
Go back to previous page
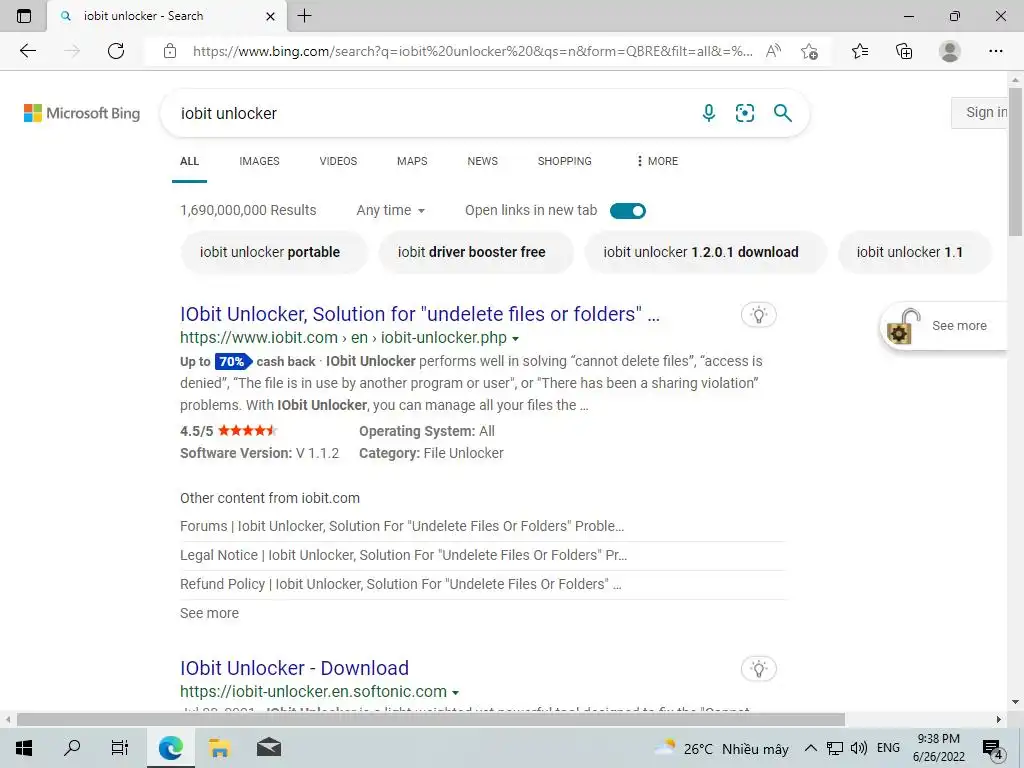click(x=27, y=51)
